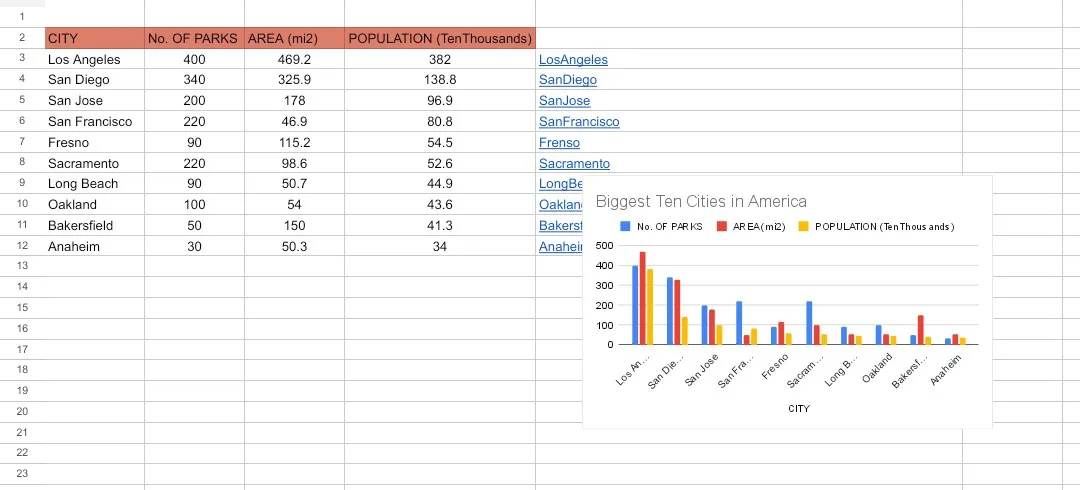1080x490 pixels.
Task: Open the Sacramento hyperlink in the table
Action: [574, 164]
